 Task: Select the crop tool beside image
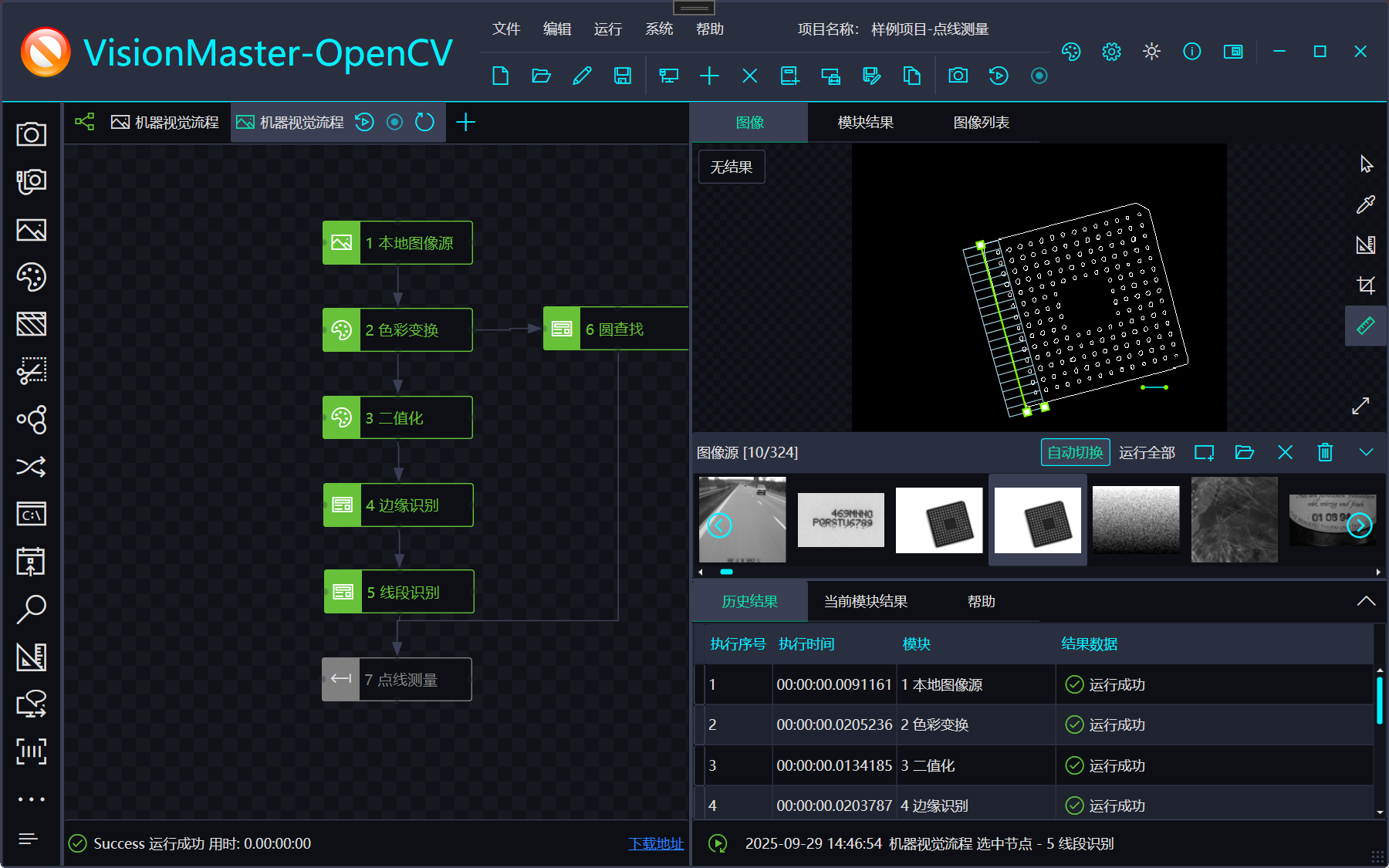(x=1366, y=285)
